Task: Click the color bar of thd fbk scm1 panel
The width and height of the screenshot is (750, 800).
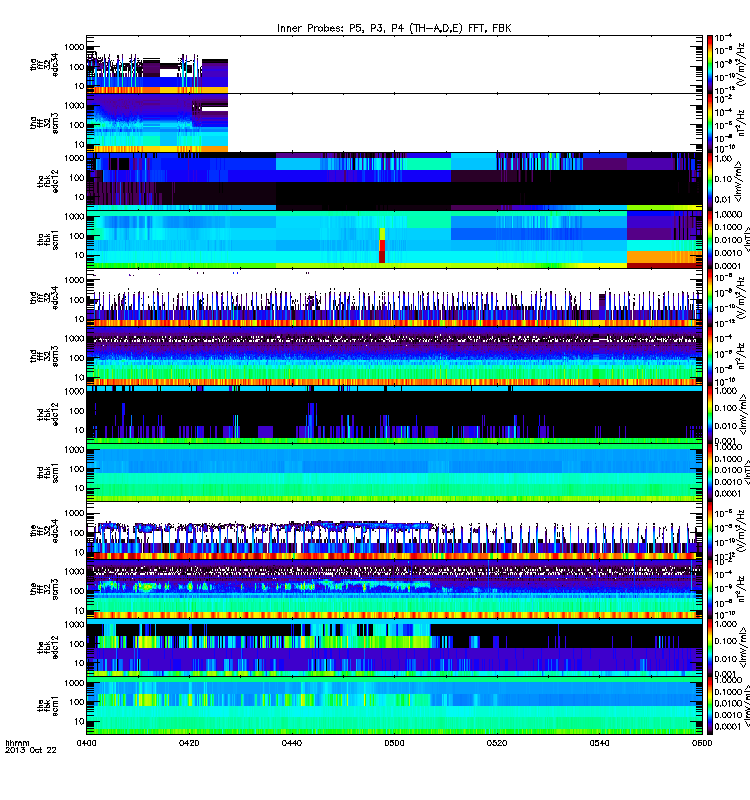Action: click(x=710, y=472)
